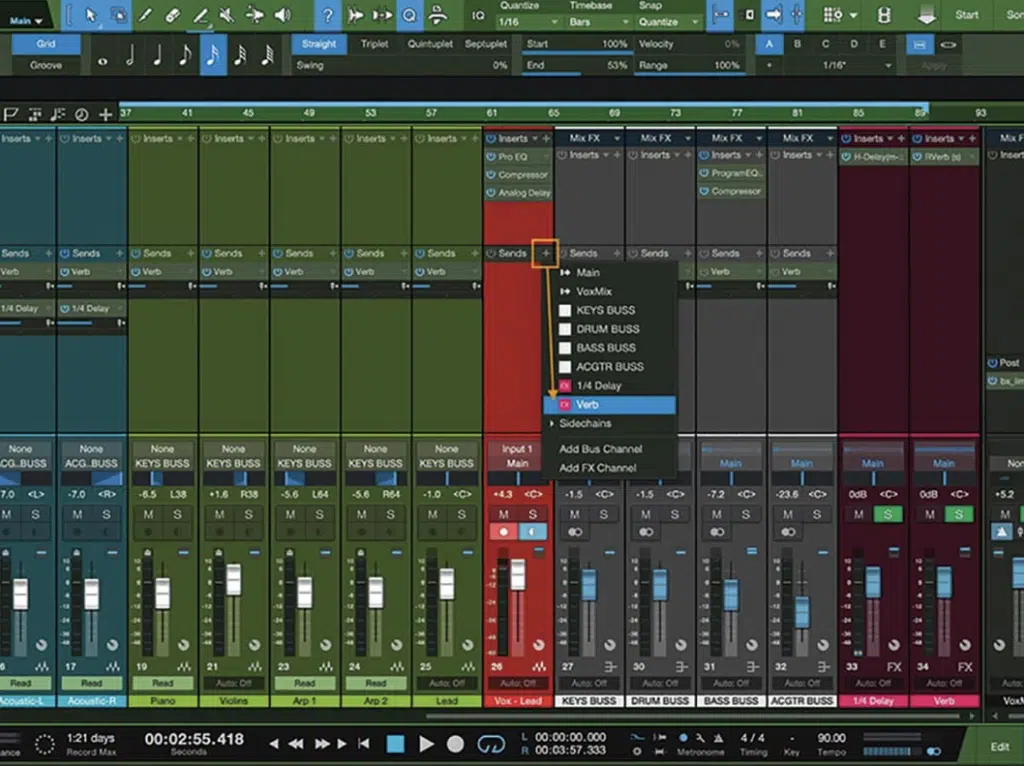
Task: Choose KEYS BUSS from the send menu
Action: (609, 310)
